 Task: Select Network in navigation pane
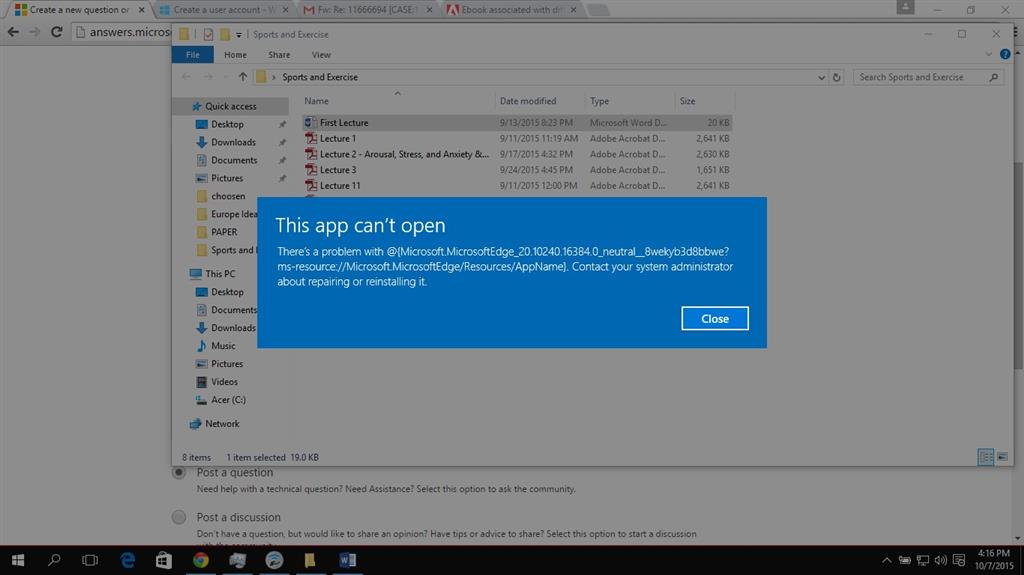[x=221, y=423]
